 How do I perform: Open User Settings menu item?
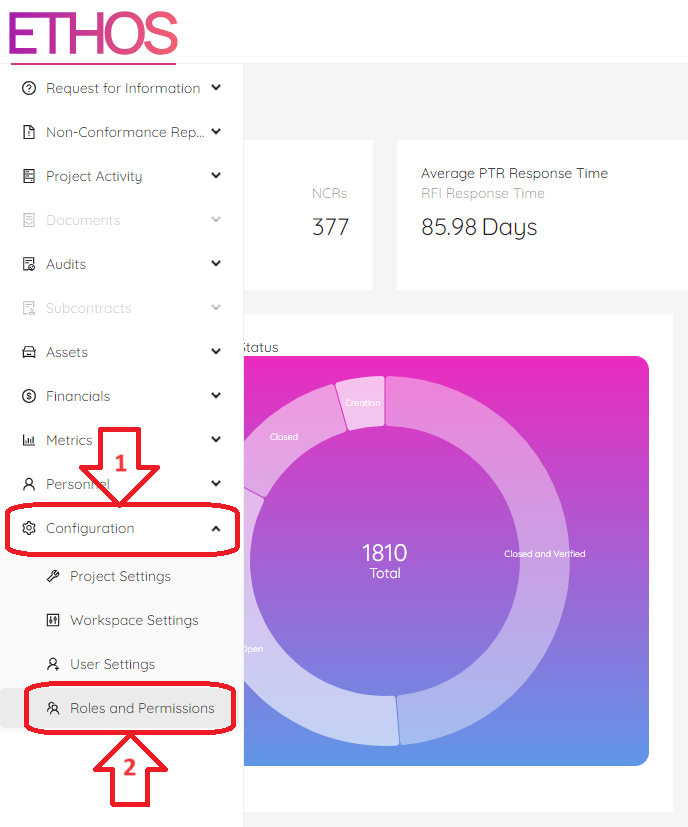click(x=112, y=664)
